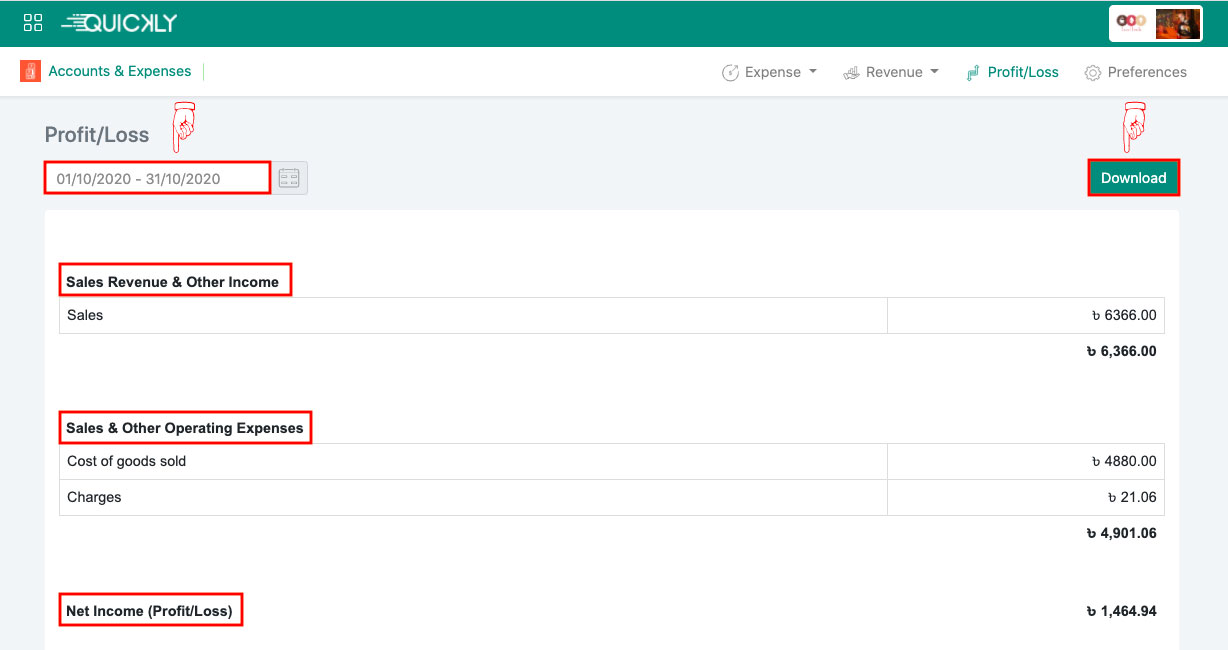1228x650 pixels.
Task: Click the Profit/Loss chart icon
Action: pyautogui.click(x=972, y=73)
